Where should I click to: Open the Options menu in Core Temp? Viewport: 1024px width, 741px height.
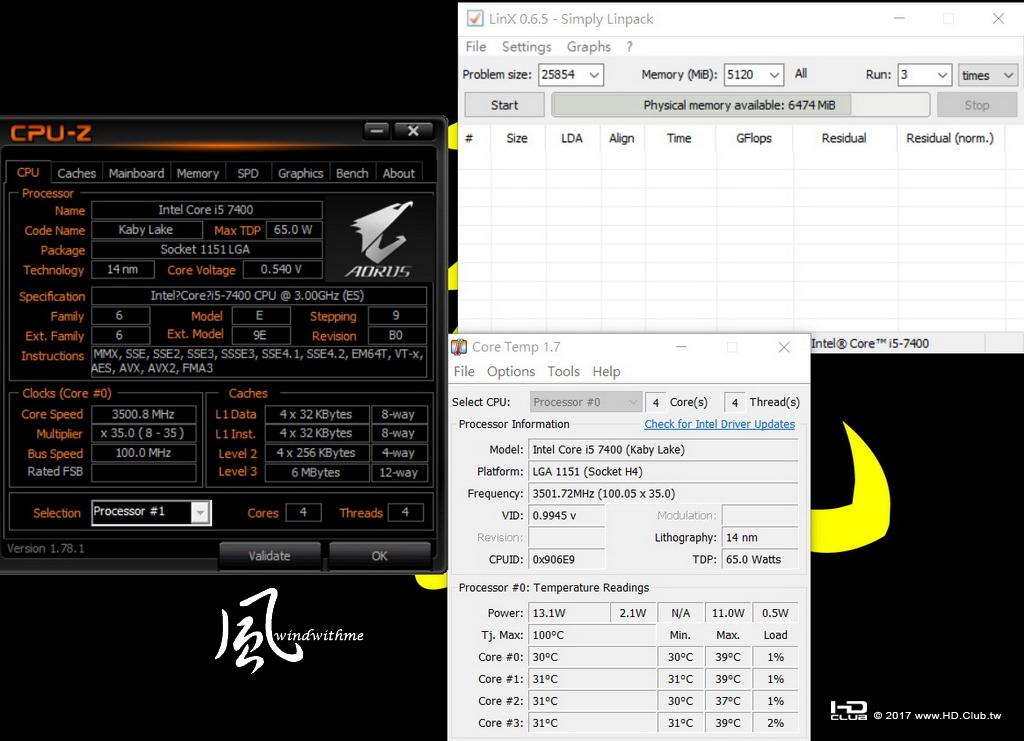click(x=511, y=371)
